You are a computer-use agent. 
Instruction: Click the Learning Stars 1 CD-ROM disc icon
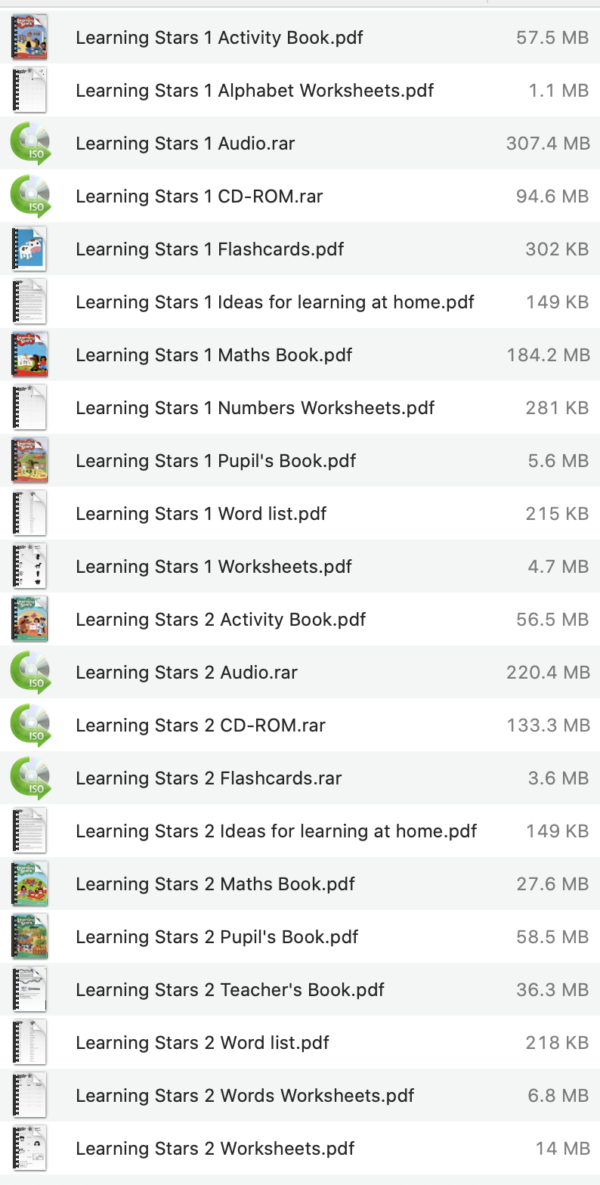coord(29,196)
